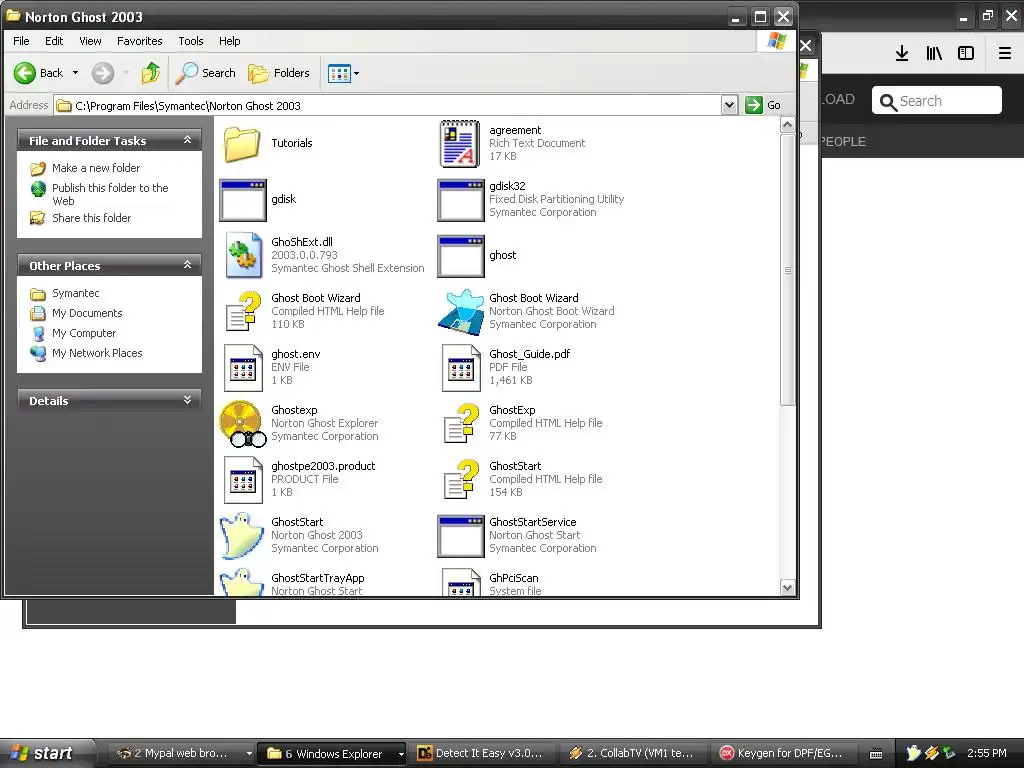Viewport: 1024px width, 768px height.
Task: Open the browser library icon
Action: pyautogui.click(x=934, y=54)
